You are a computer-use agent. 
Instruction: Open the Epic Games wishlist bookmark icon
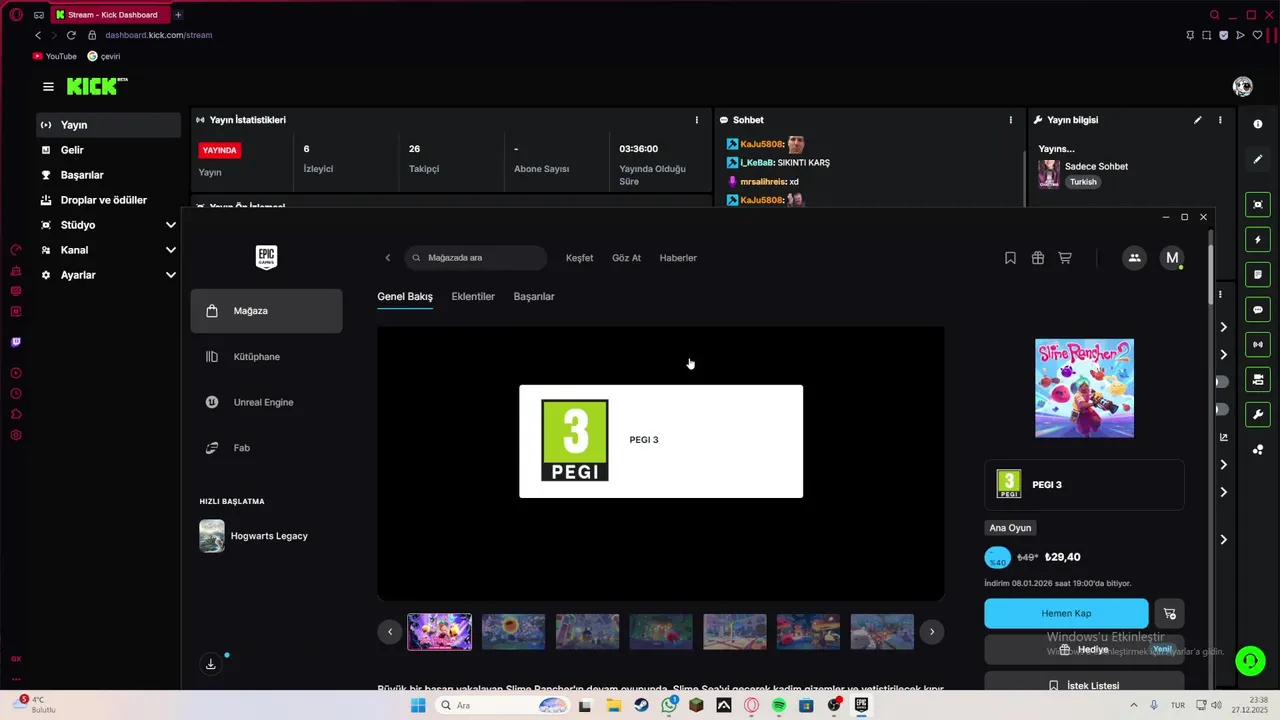point(1010,258)
